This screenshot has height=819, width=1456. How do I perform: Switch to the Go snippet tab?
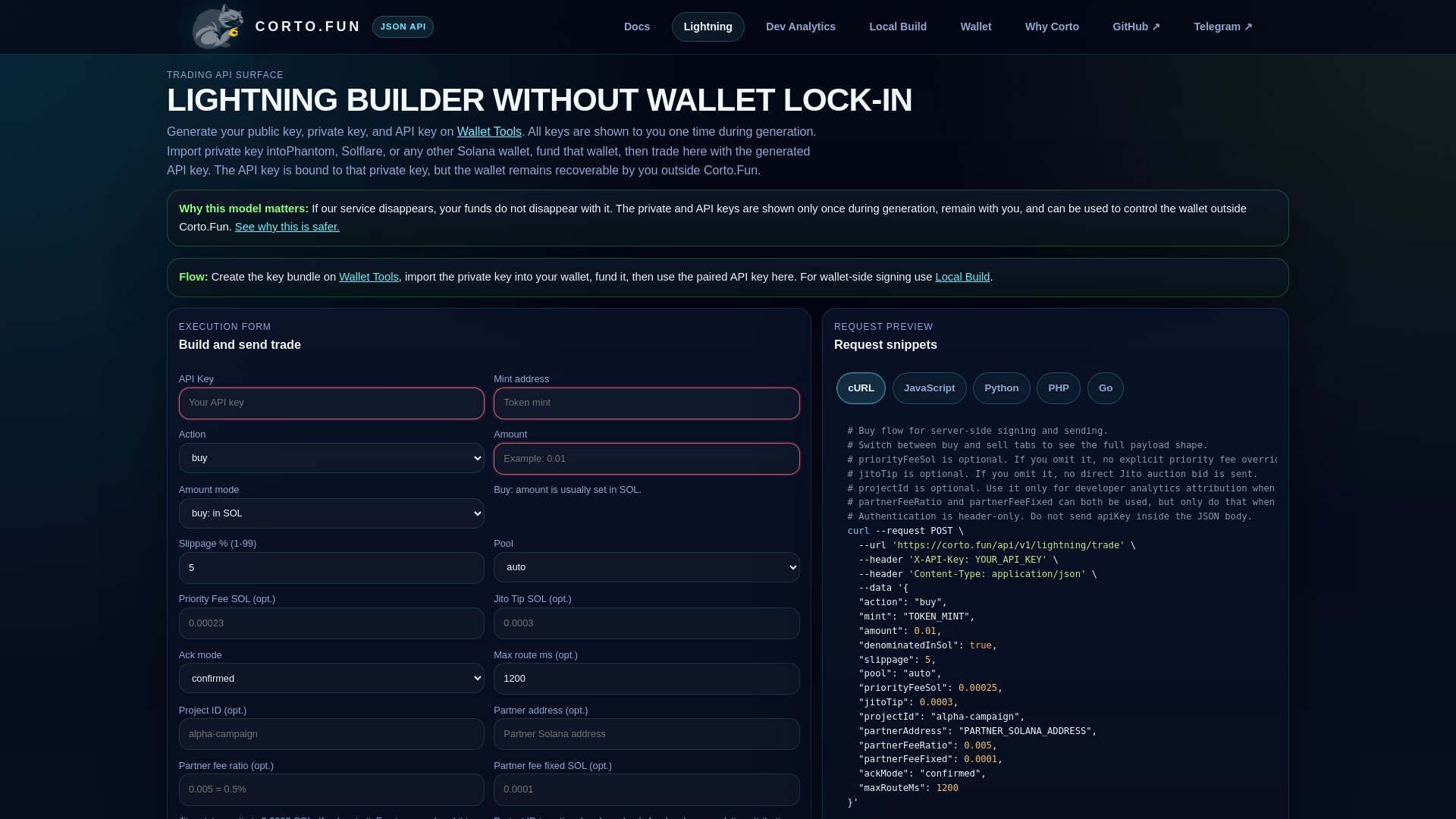(x=1105, y=388)
